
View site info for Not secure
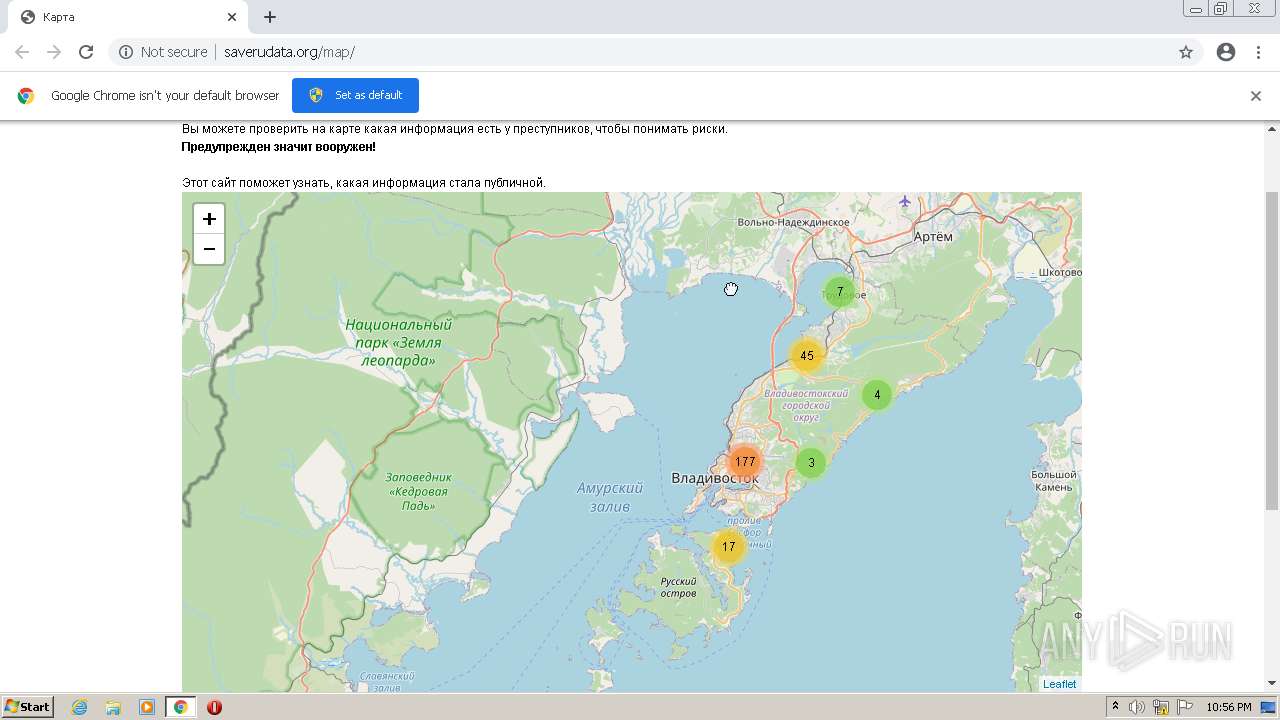(x=163, y=52)
